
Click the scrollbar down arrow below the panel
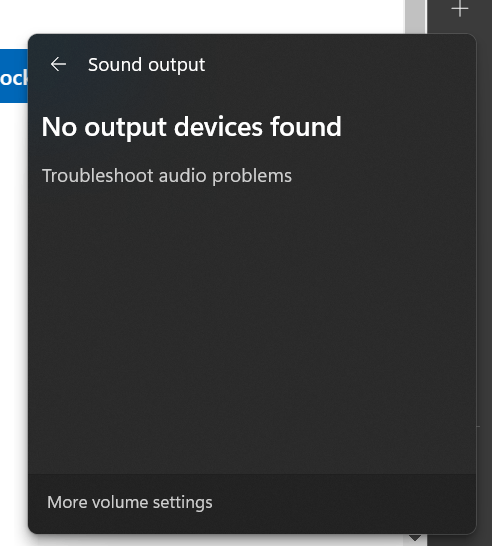[x=415, y=538]
